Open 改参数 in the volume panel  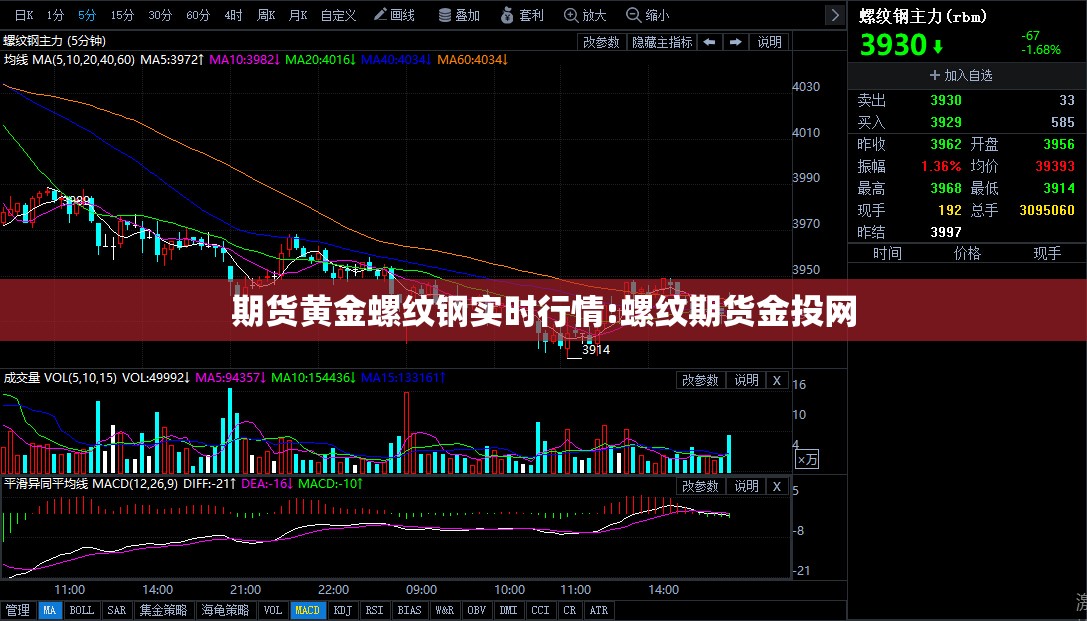click(x=700, y=381)
